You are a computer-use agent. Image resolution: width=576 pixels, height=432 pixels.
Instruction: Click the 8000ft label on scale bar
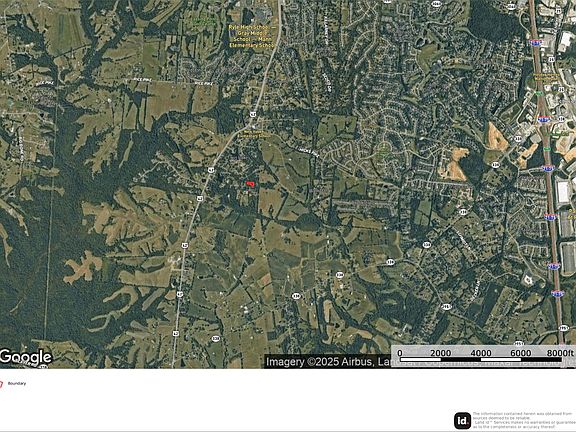560,353
